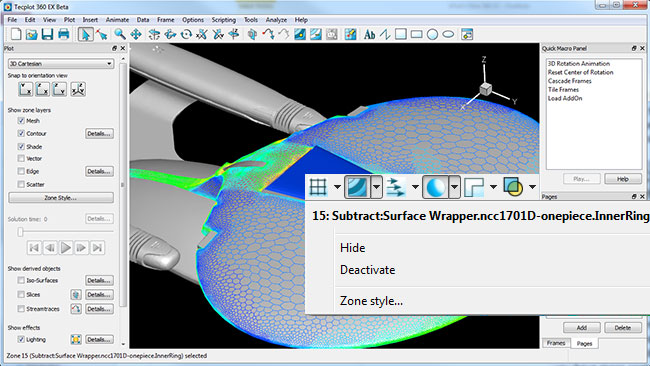Enable the Scatter zone layer checkbox
650x366 pixels.
click(21, 184)
